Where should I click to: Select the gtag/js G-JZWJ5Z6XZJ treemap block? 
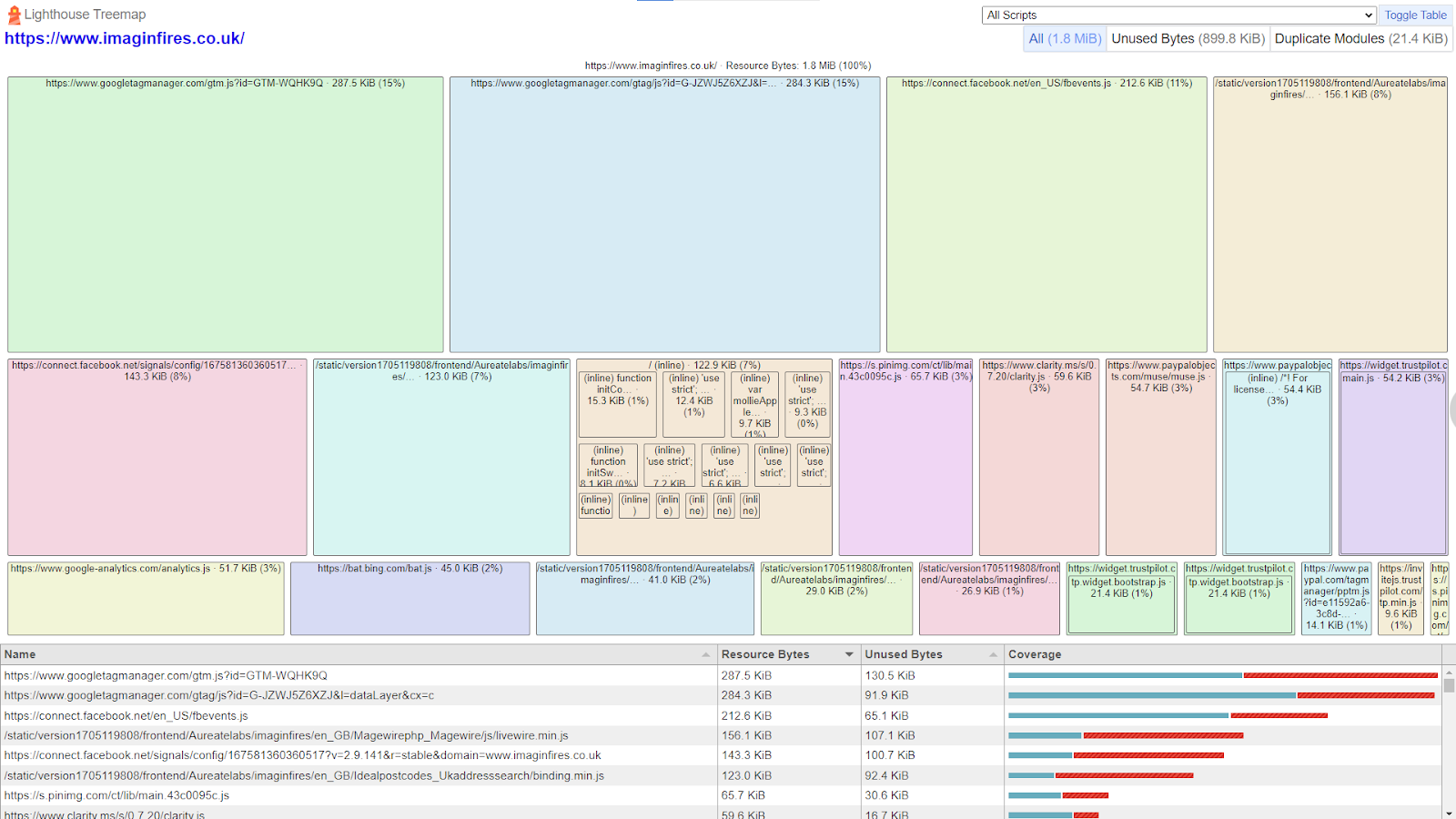point(664,215)
